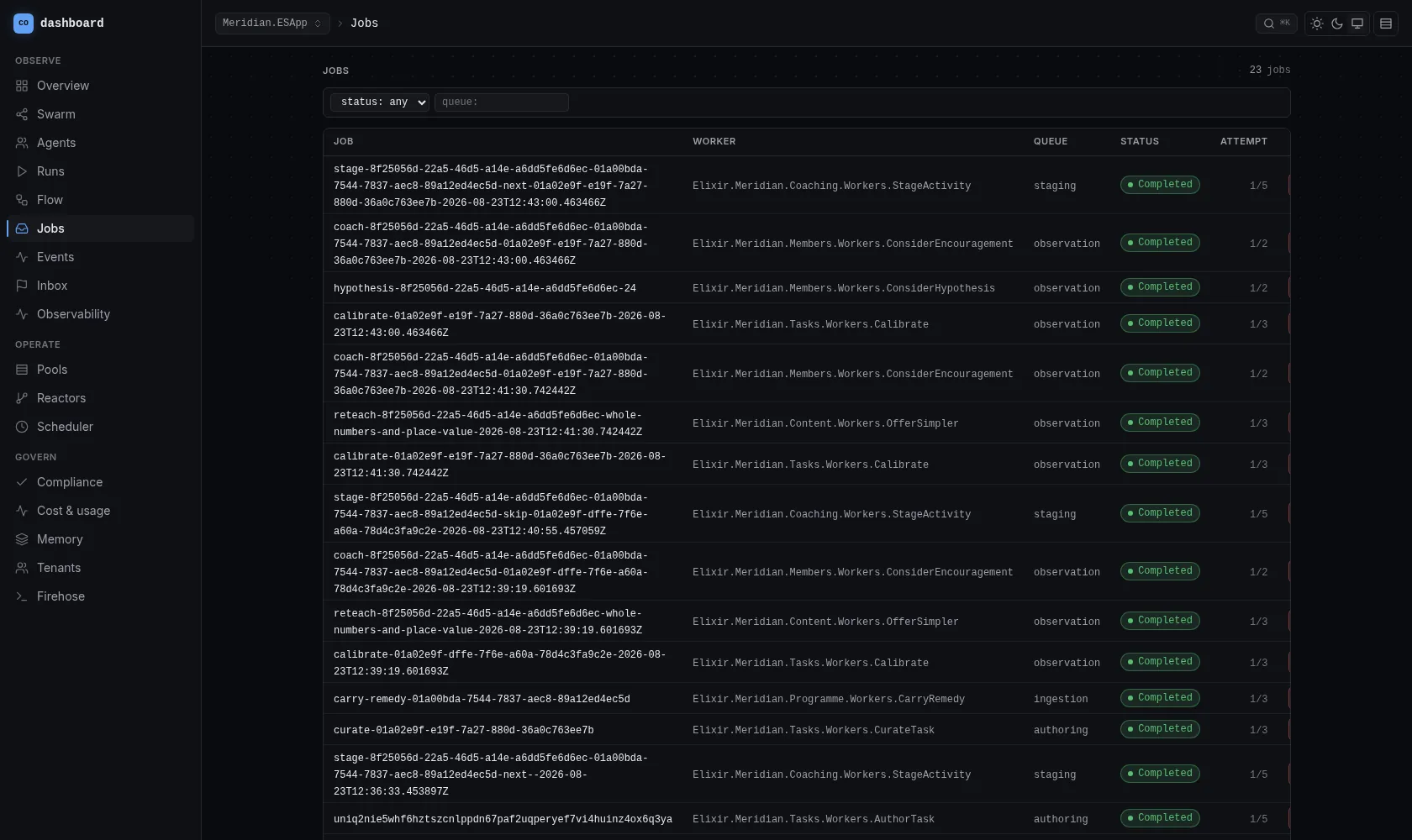This screenshot has width=1412, height=840.
Task: Open job hypothesis-8f25056d-22a5-46d5-a14e-a6dd5fe6d6ec-24
Action: tap(485, 288)
